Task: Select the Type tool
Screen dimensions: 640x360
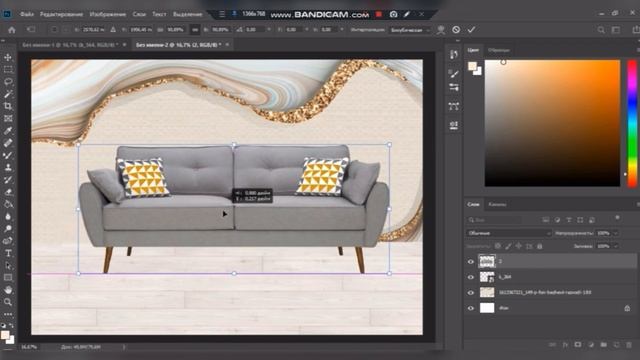Action: 8,253
